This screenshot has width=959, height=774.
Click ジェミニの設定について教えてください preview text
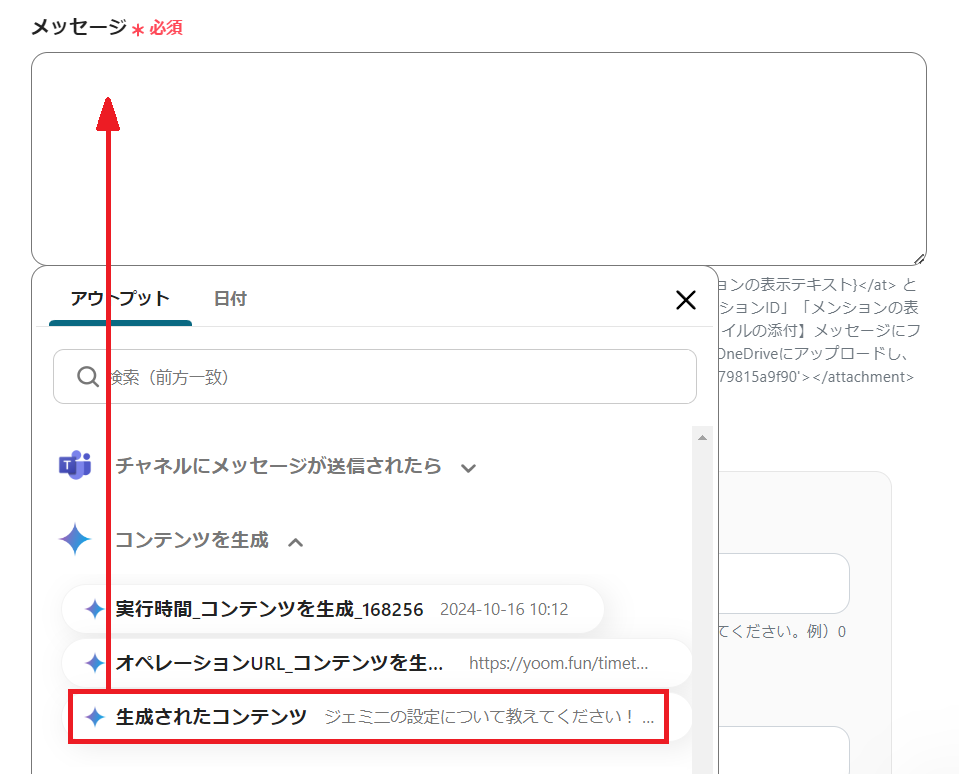click(489, 717)
